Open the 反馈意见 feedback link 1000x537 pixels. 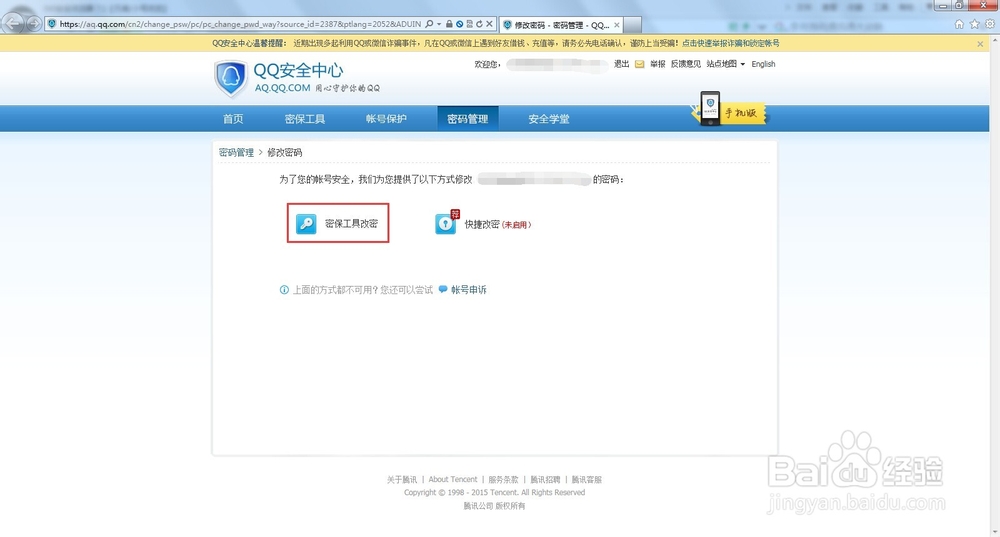[686, 64]
